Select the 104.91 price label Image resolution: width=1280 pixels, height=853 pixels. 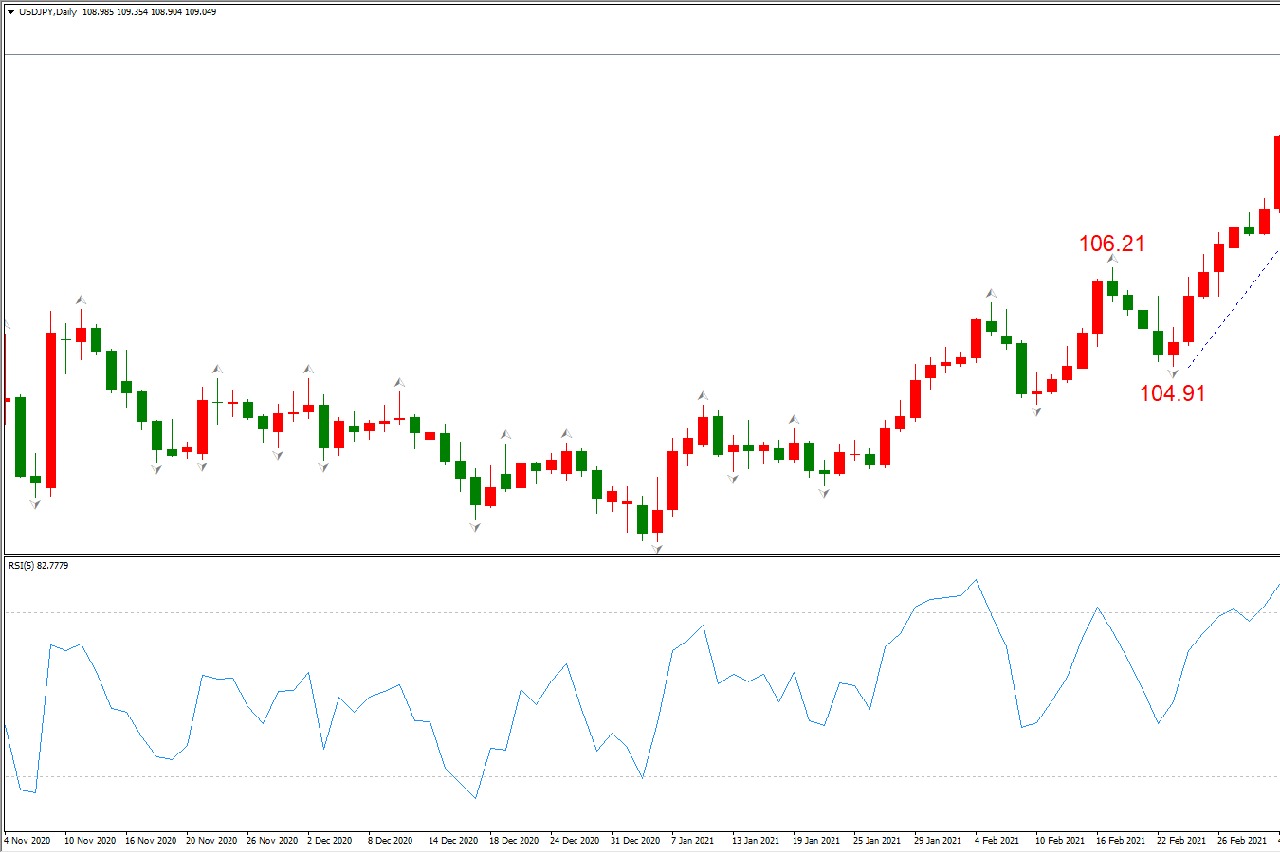pos(1172,393)
